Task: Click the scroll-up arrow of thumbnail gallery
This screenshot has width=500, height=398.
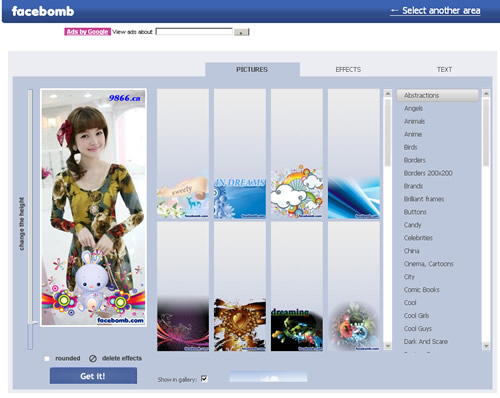Action: (x=388, y=94)
